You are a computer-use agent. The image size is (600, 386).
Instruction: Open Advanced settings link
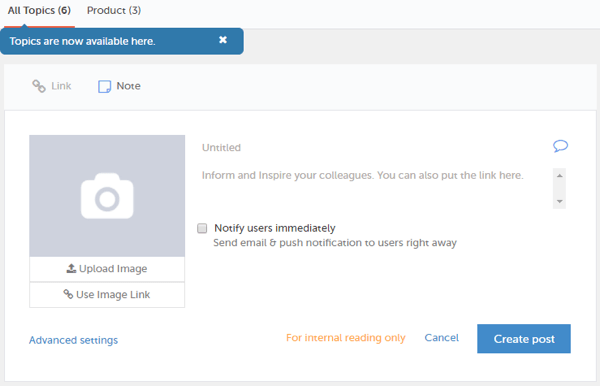[73, 340]
